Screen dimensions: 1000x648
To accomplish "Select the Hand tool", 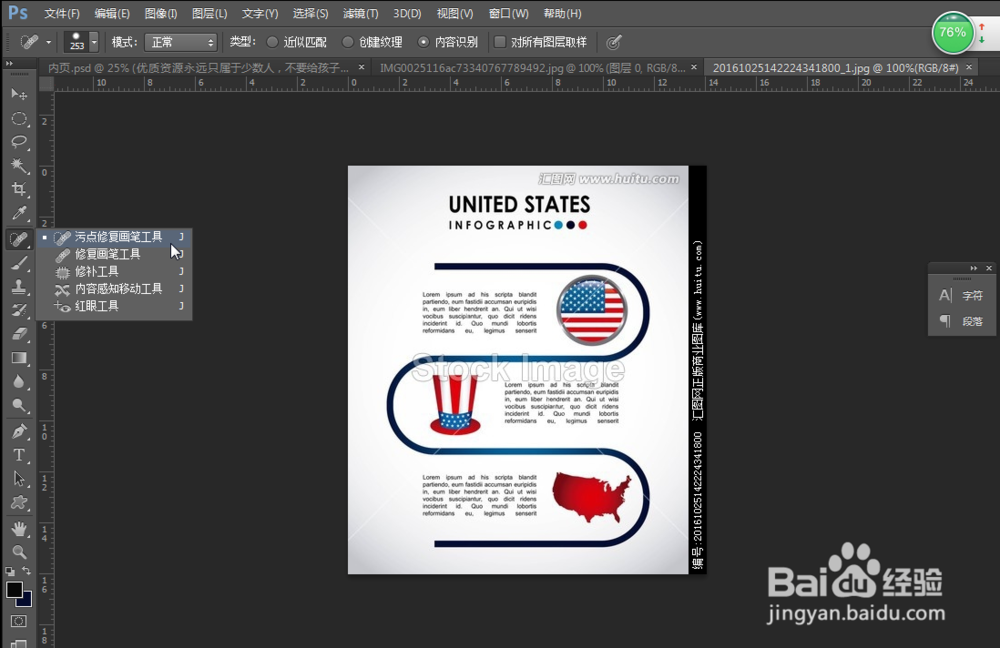I will pyautogui.click(x=19, y=528).
